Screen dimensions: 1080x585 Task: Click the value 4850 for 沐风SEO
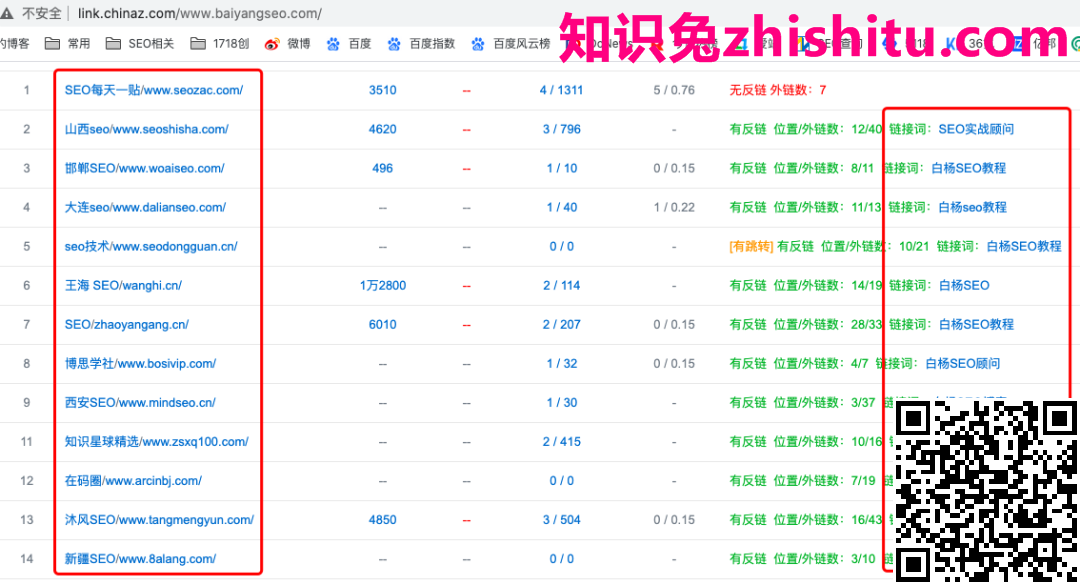point(382,520)
